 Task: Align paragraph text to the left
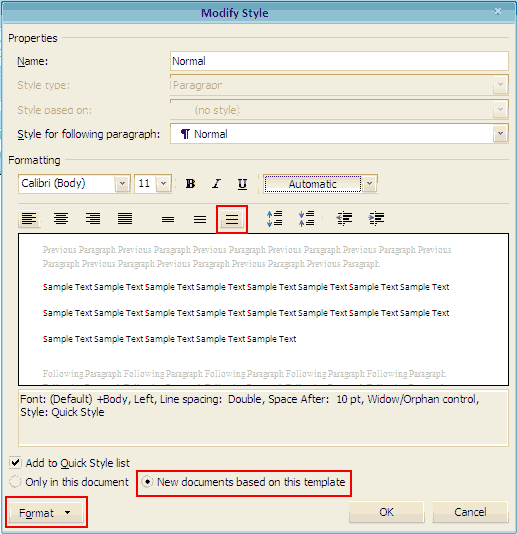click(29, 218)
